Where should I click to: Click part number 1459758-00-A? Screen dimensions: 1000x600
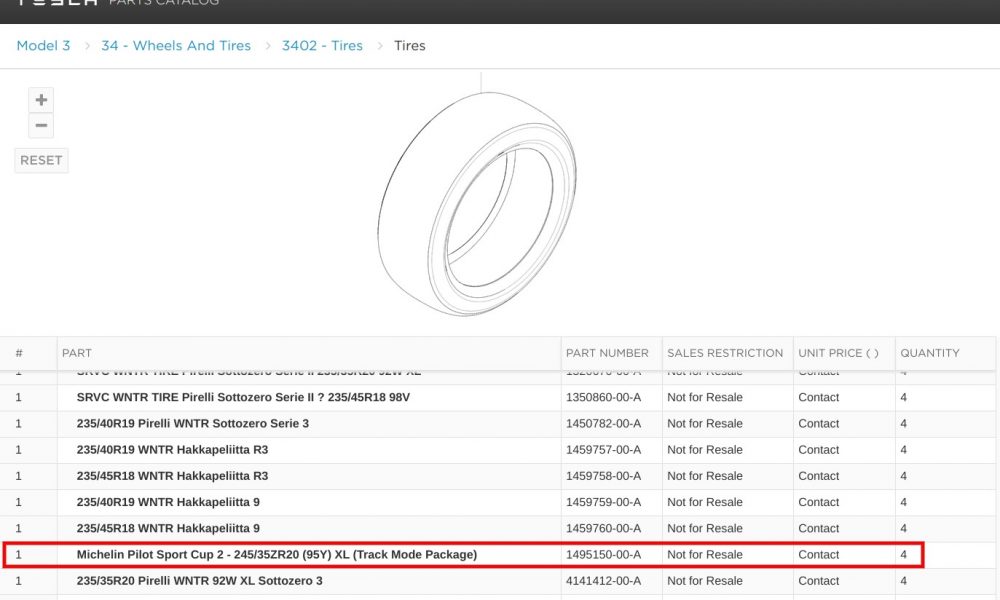click(603, 476)
